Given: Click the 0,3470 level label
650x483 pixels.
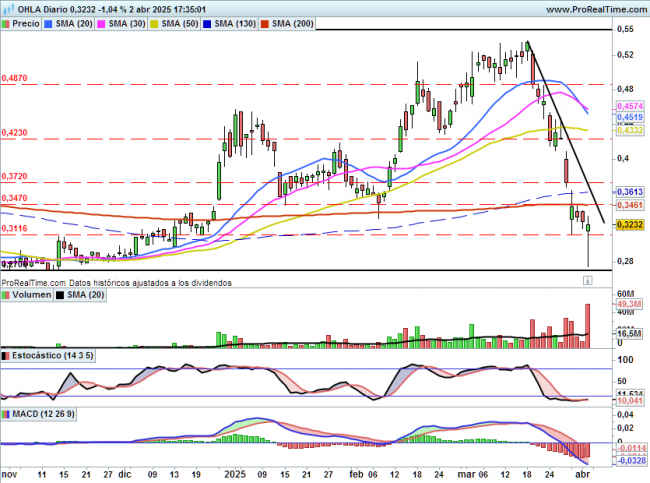Looking at the screenshot, I should coord(14,198).
